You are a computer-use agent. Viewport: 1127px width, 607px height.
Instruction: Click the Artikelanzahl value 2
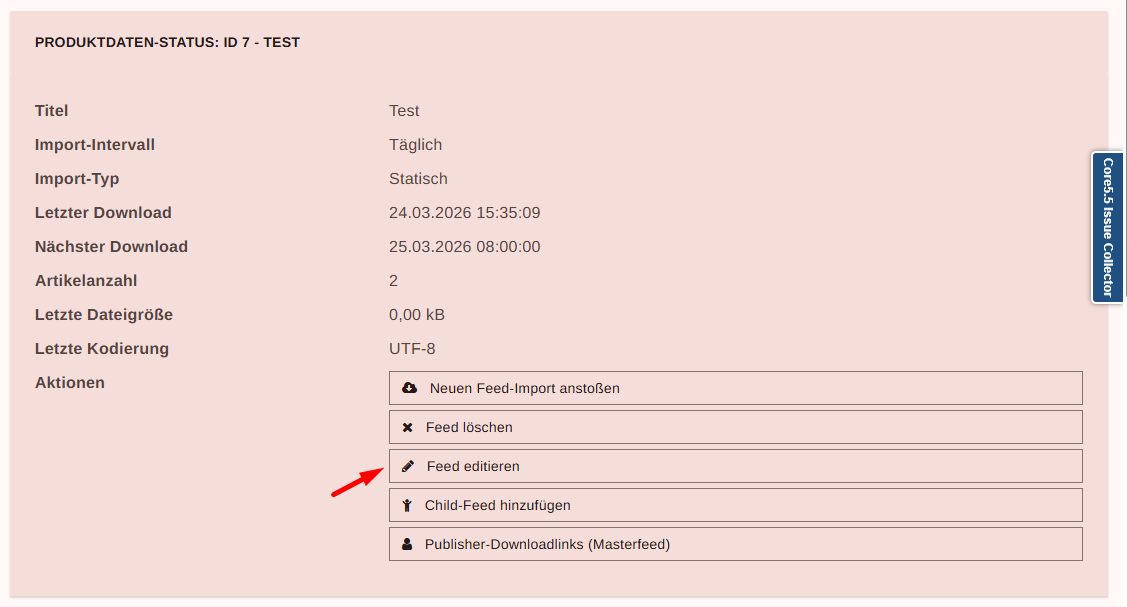(x=393, y=281)
